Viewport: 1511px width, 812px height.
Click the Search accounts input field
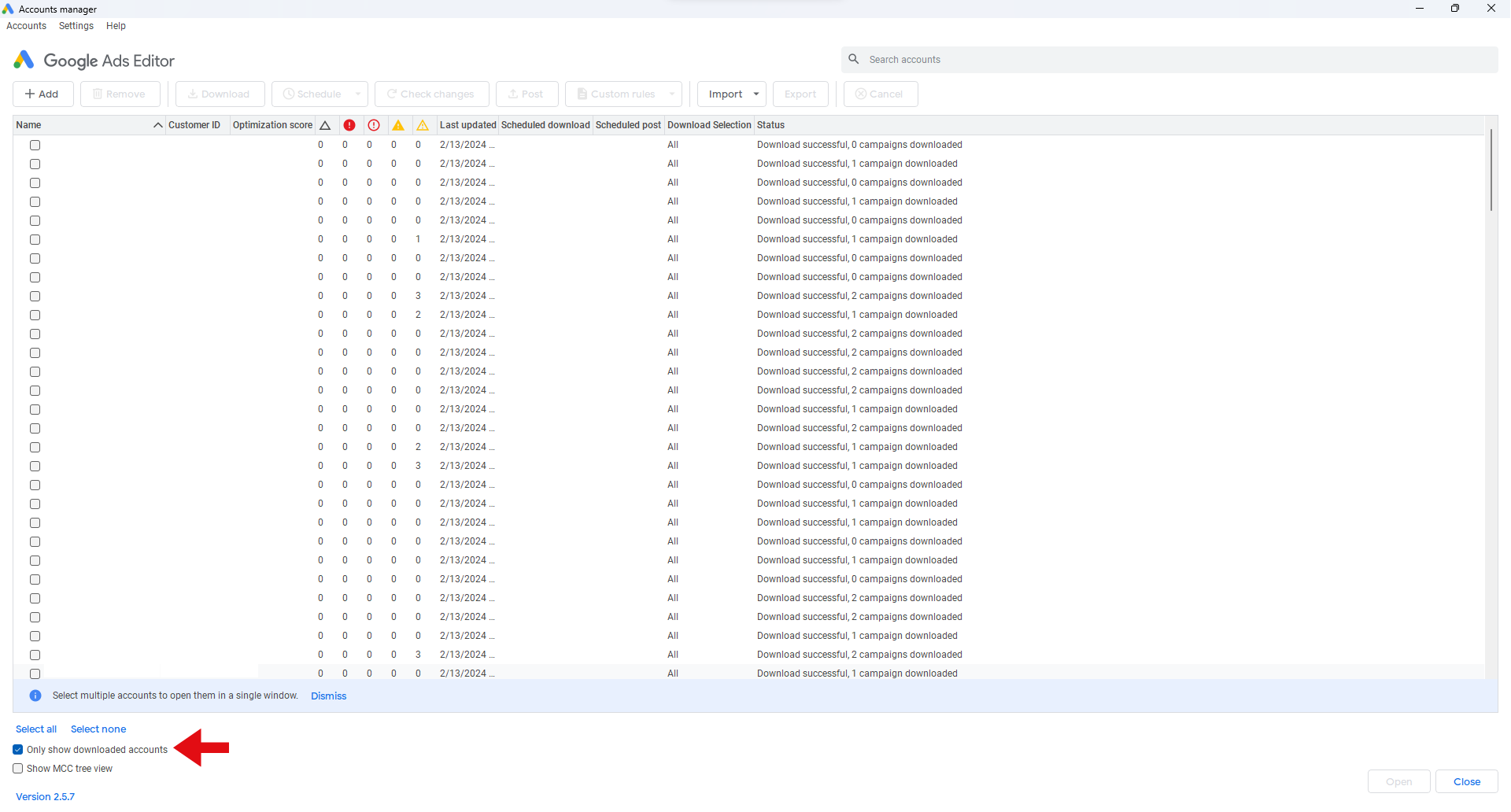[x=1169, y=60]
